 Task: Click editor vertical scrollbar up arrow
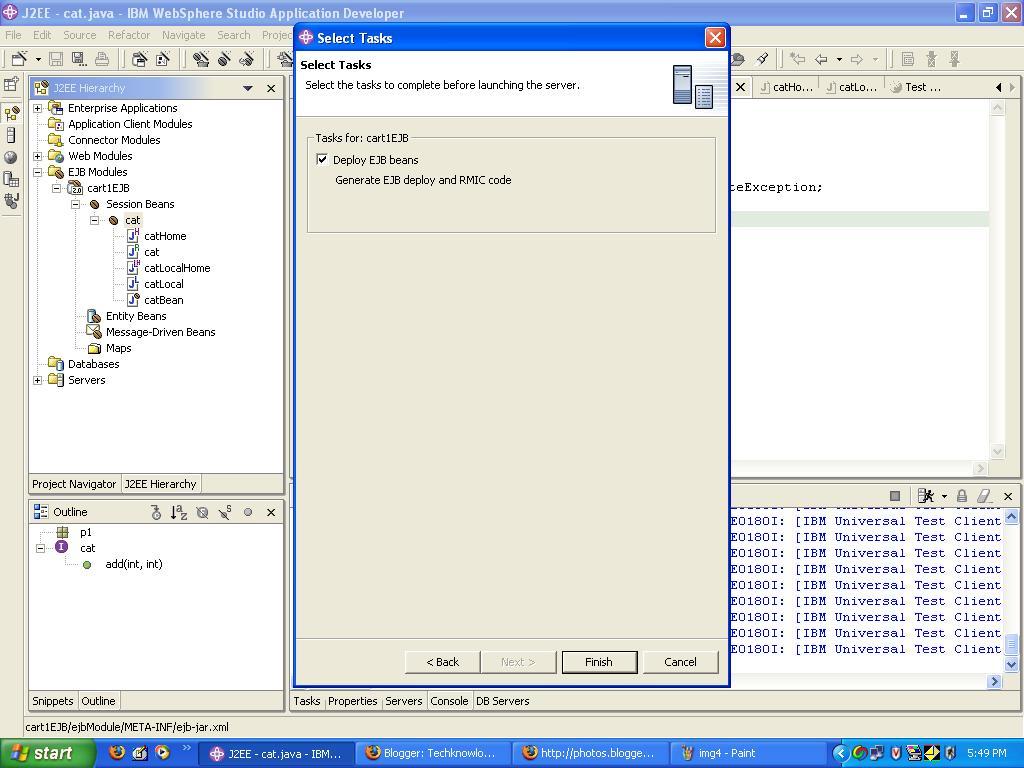pyautogui.click(x=997, y=108)
